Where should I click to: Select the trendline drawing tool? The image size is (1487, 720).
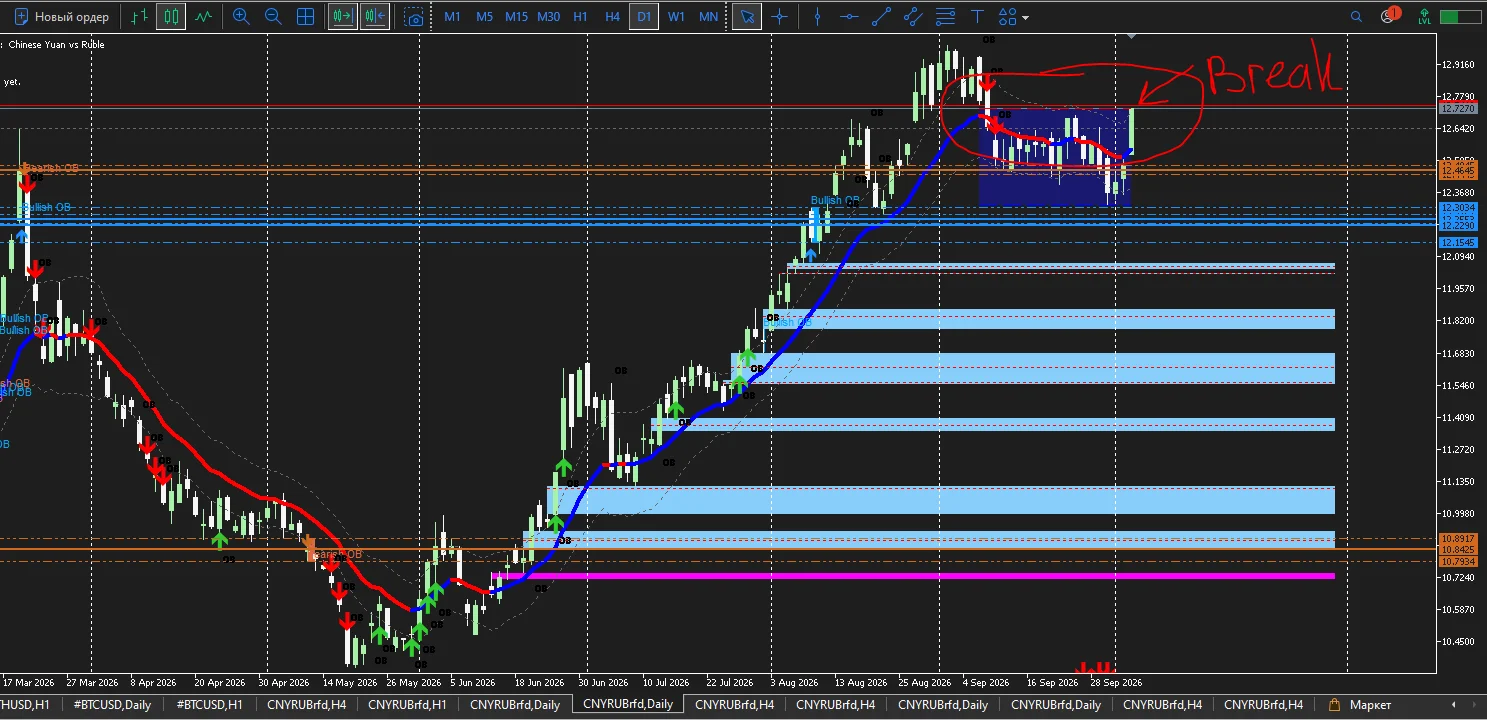coord(881,17)
